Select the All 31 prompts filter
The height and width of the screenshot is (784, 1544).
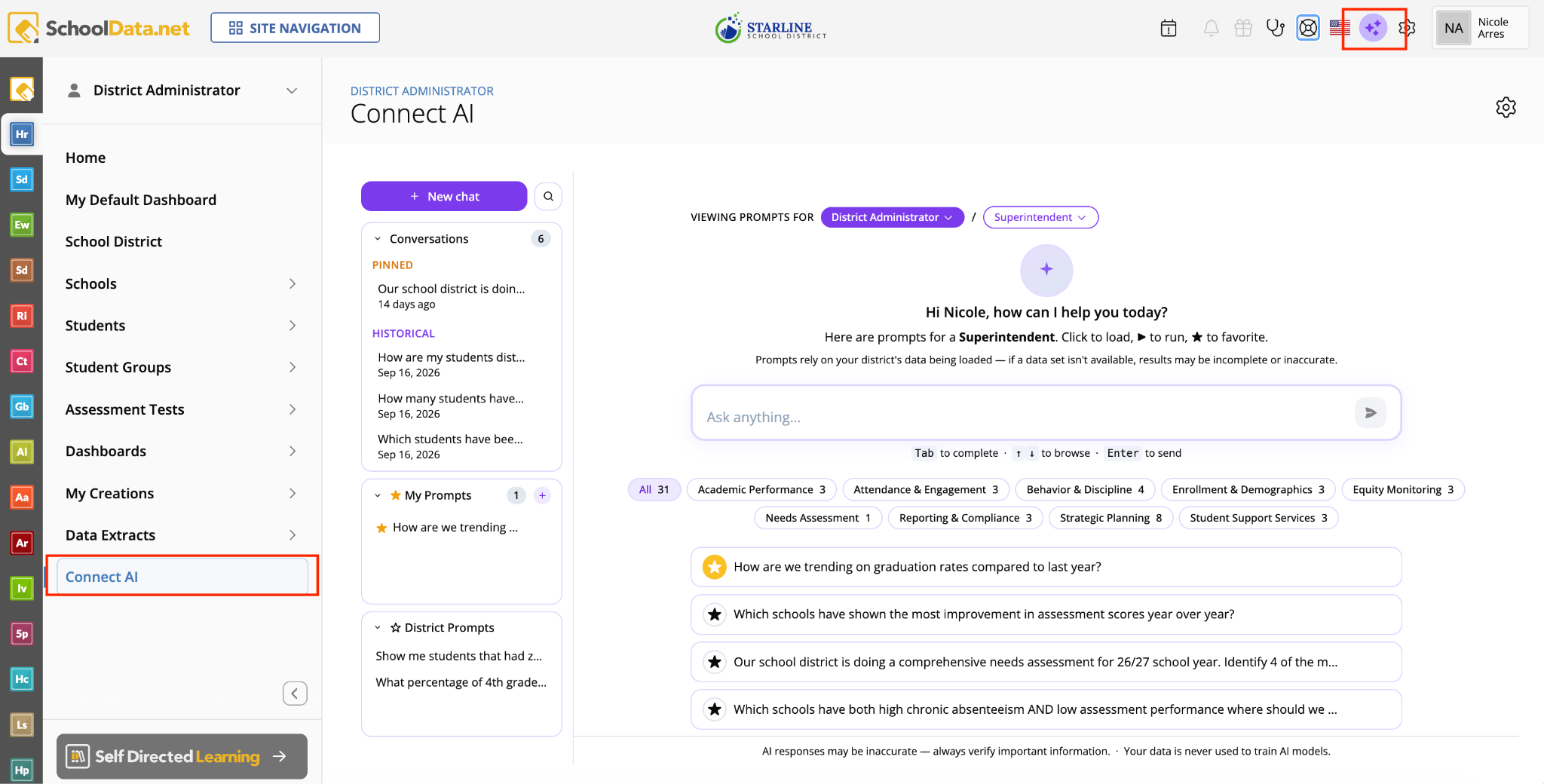pyautogui.click(x=654, y=489)
